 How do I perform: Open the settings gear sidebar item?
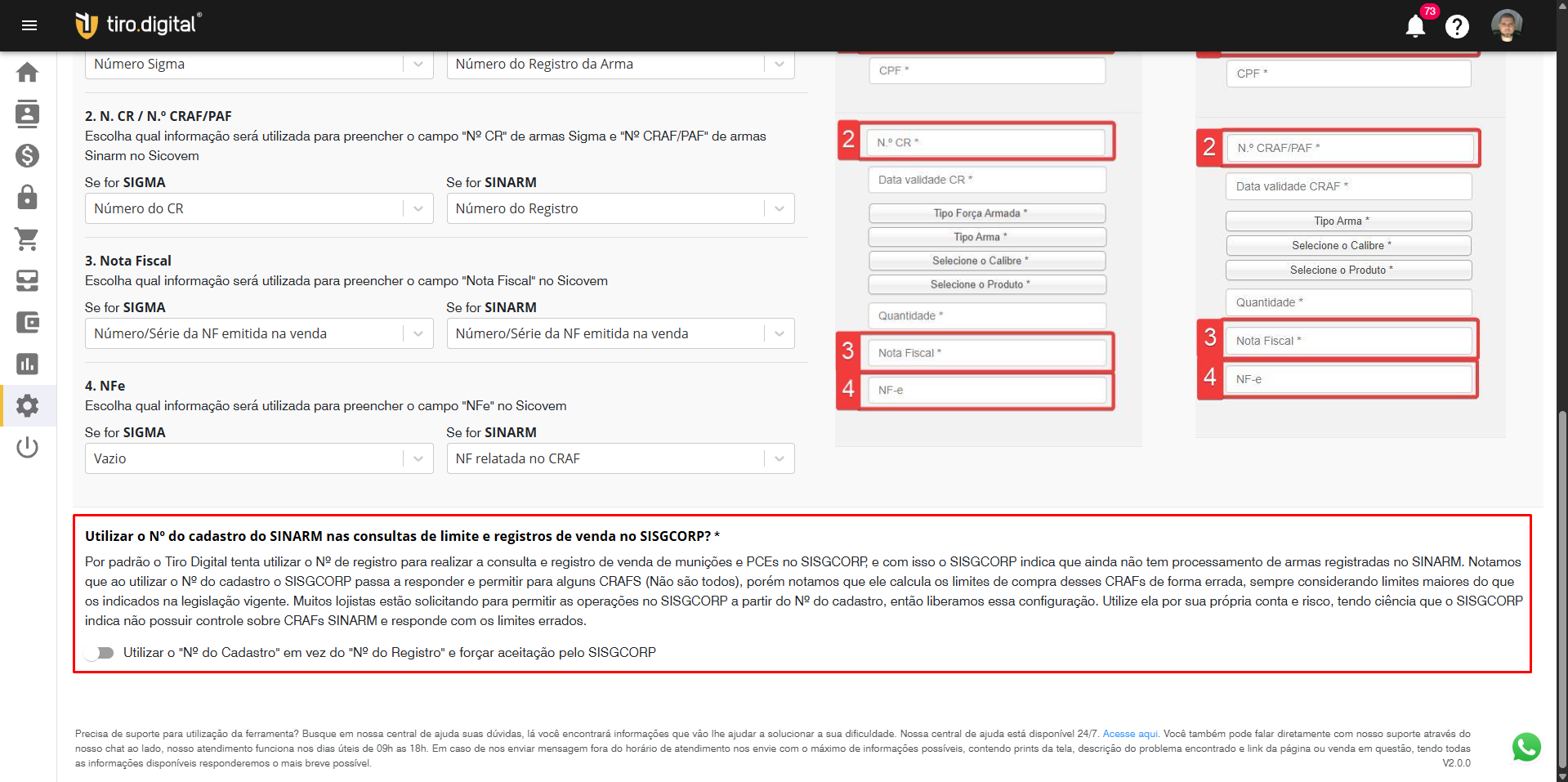28,405
